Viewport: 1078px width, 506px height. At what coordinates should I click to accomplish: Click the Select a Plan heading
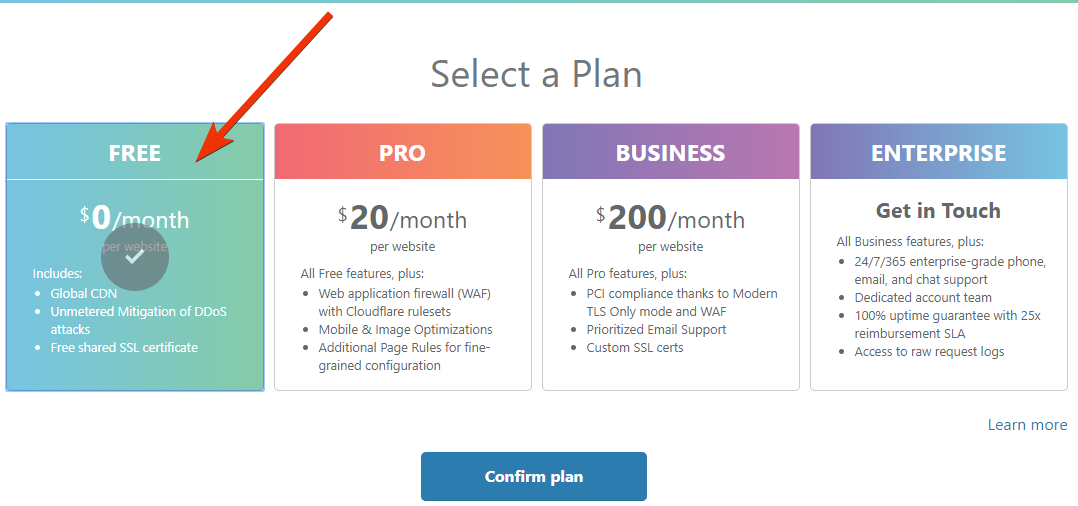(x=536, y=74)
